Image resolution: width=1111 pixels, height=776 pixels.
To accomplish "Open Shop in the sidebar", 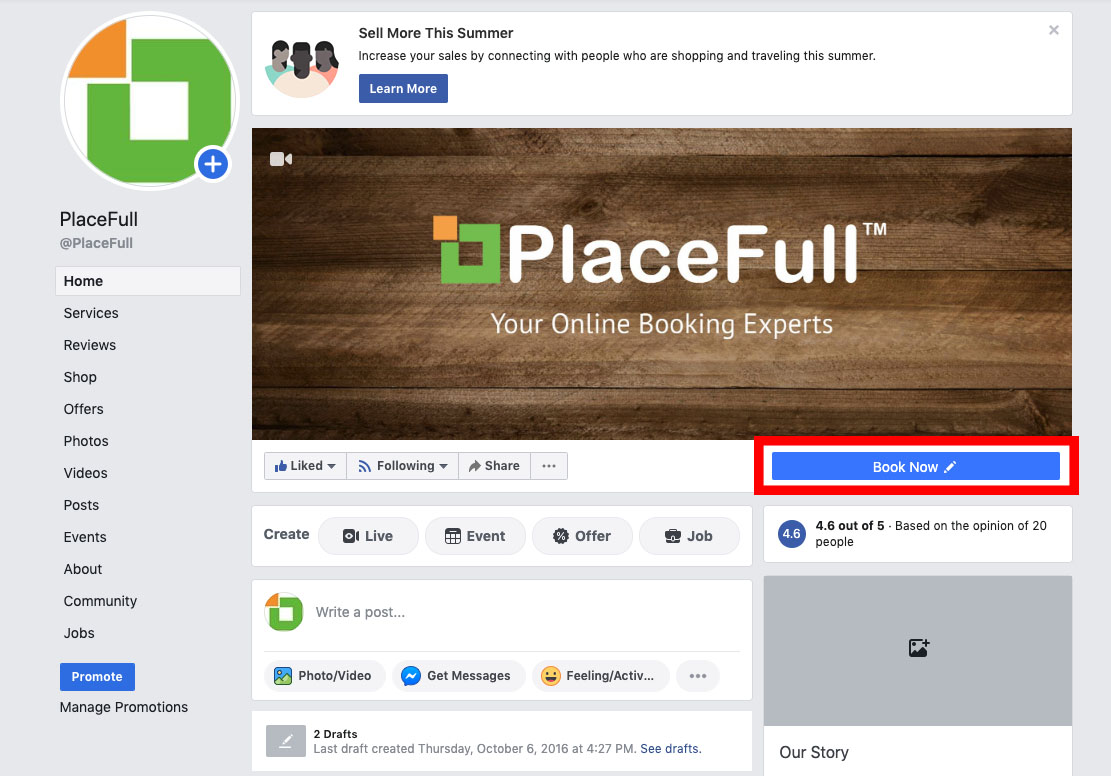I will (80, 377).
